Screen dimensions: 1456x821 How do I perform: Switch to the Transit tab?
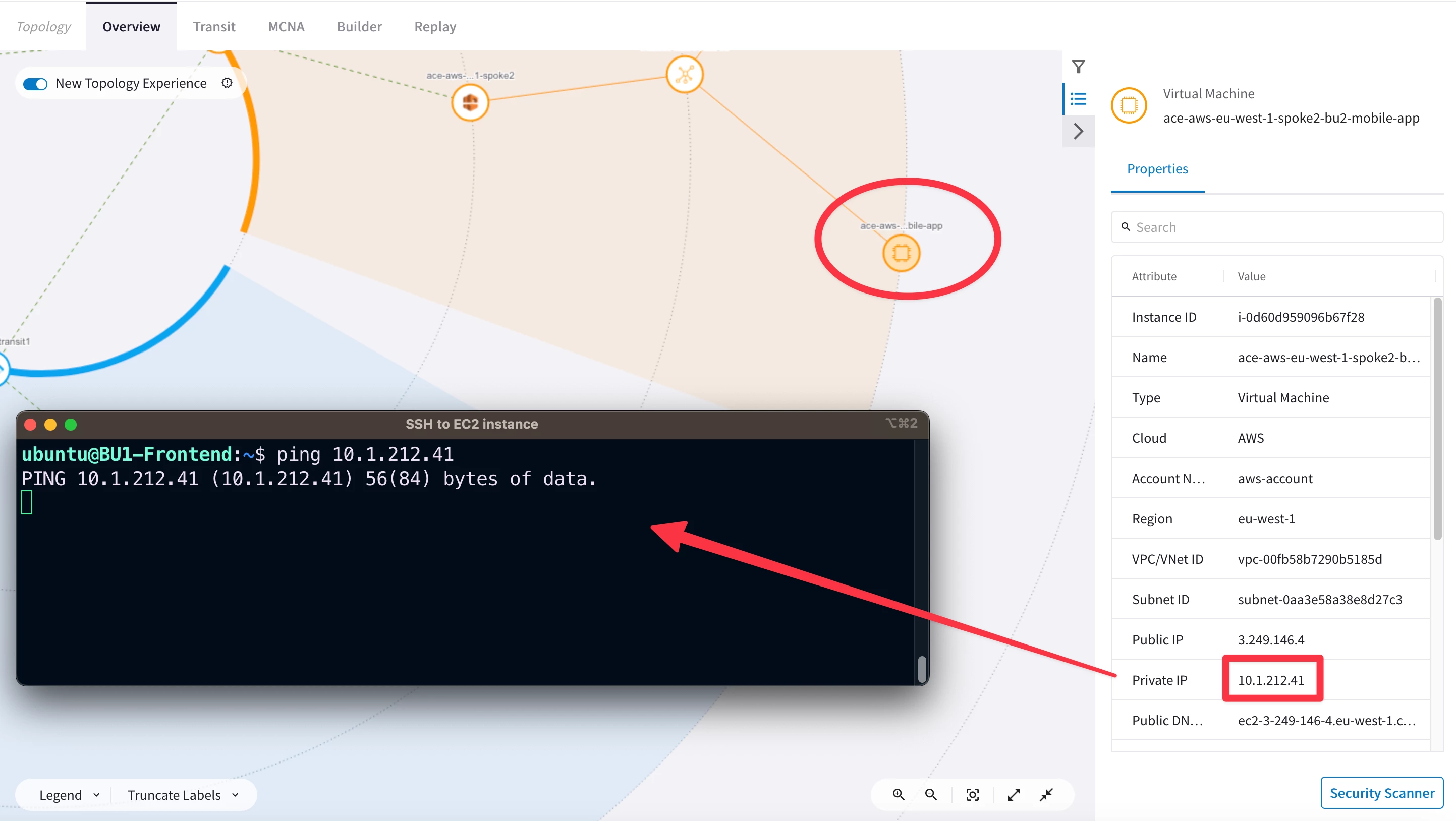click(x=213, y=27)
